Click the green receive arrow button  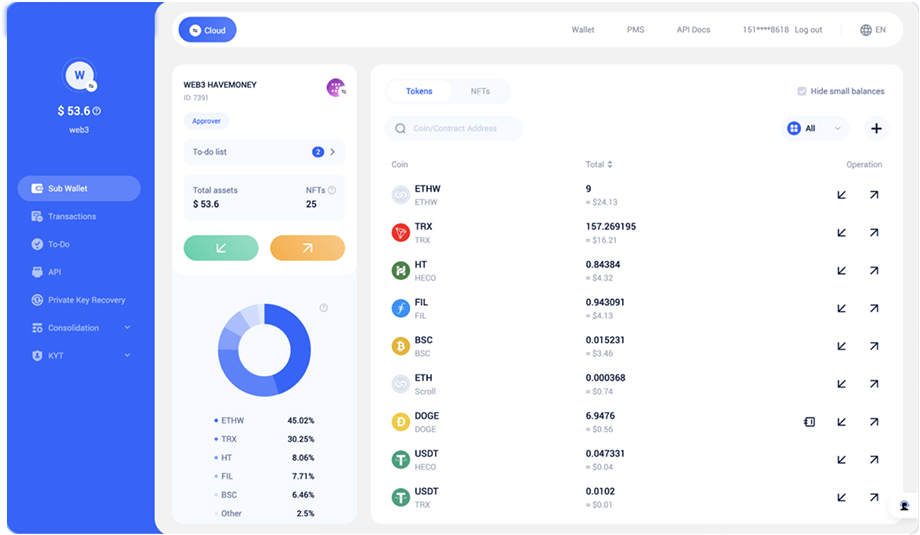tap(221, 248)
